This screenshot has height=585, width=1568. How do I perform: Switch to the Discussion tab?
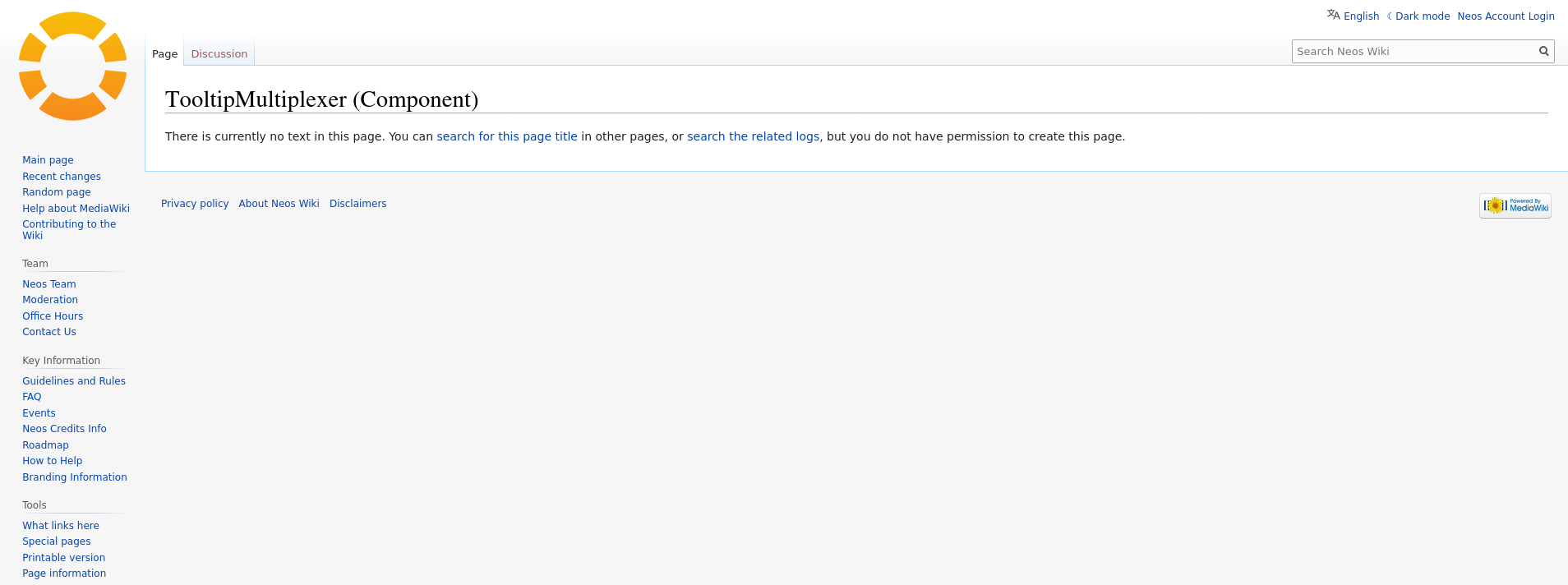(x=219, y=54)
